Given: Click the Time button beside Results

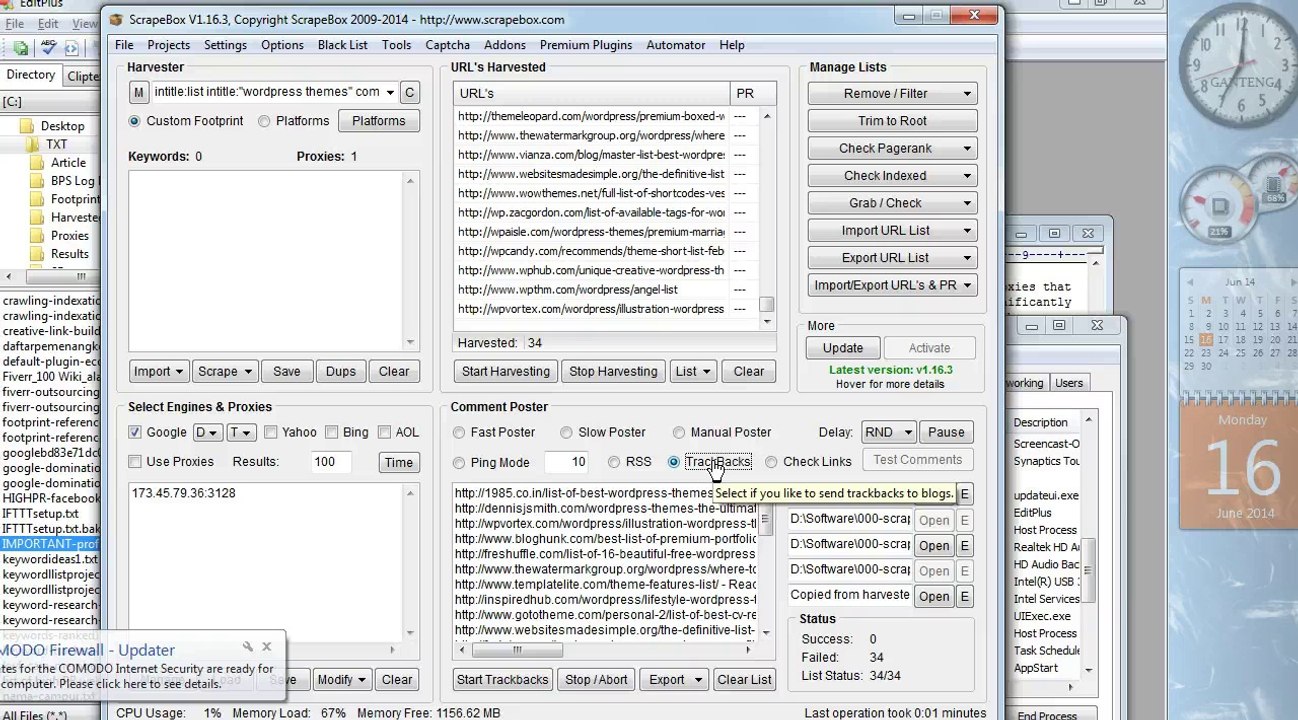Looking at the screenshot, I should click(398, 462).
